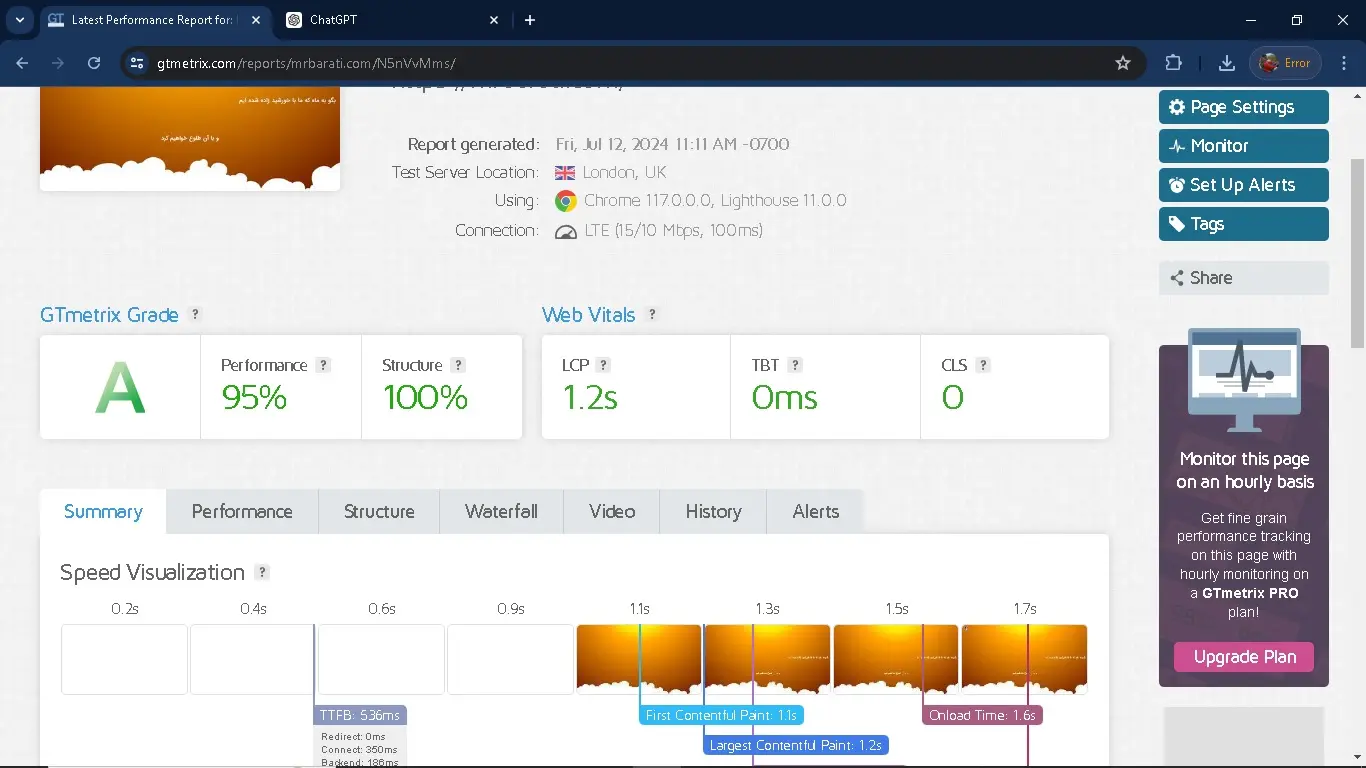Go back to previous page
This screenshot has height=768, width=1366.
[22, 63]
